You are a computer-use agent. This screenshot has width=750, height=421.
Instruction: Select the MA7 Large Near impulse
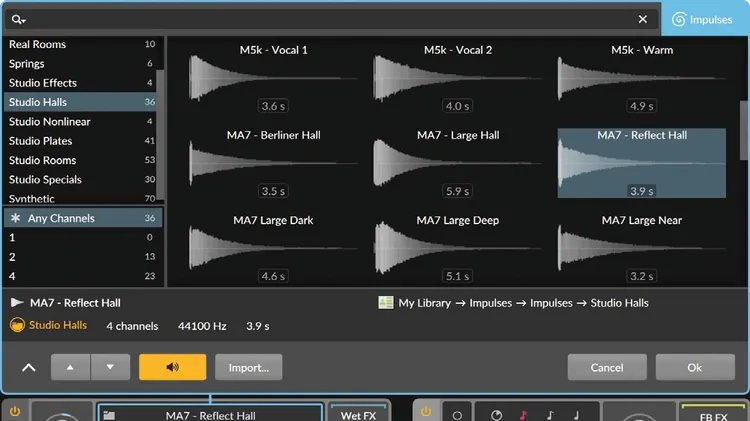642,248
